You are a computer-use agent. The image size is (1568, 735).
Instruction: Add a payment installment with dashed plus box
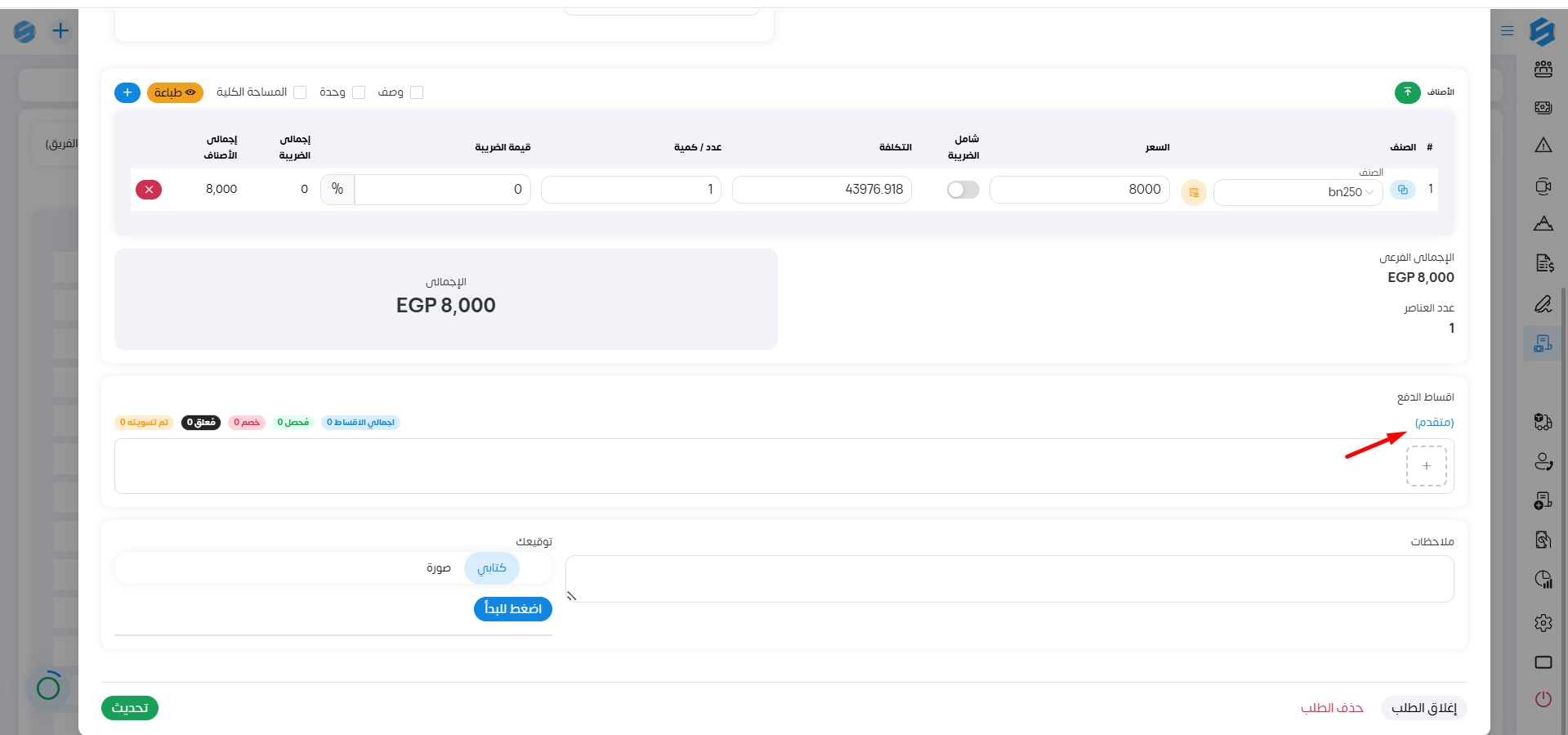tap(1426, 466)
